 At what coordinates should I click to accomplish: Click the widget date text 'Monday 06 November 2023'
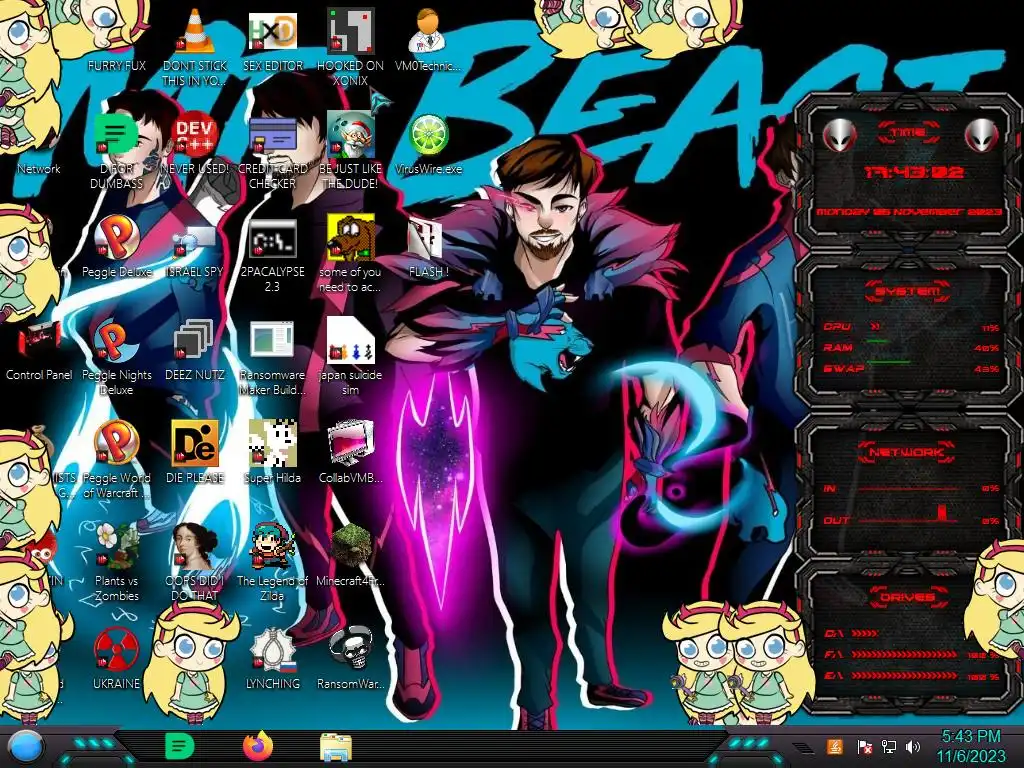click(908, 212)
